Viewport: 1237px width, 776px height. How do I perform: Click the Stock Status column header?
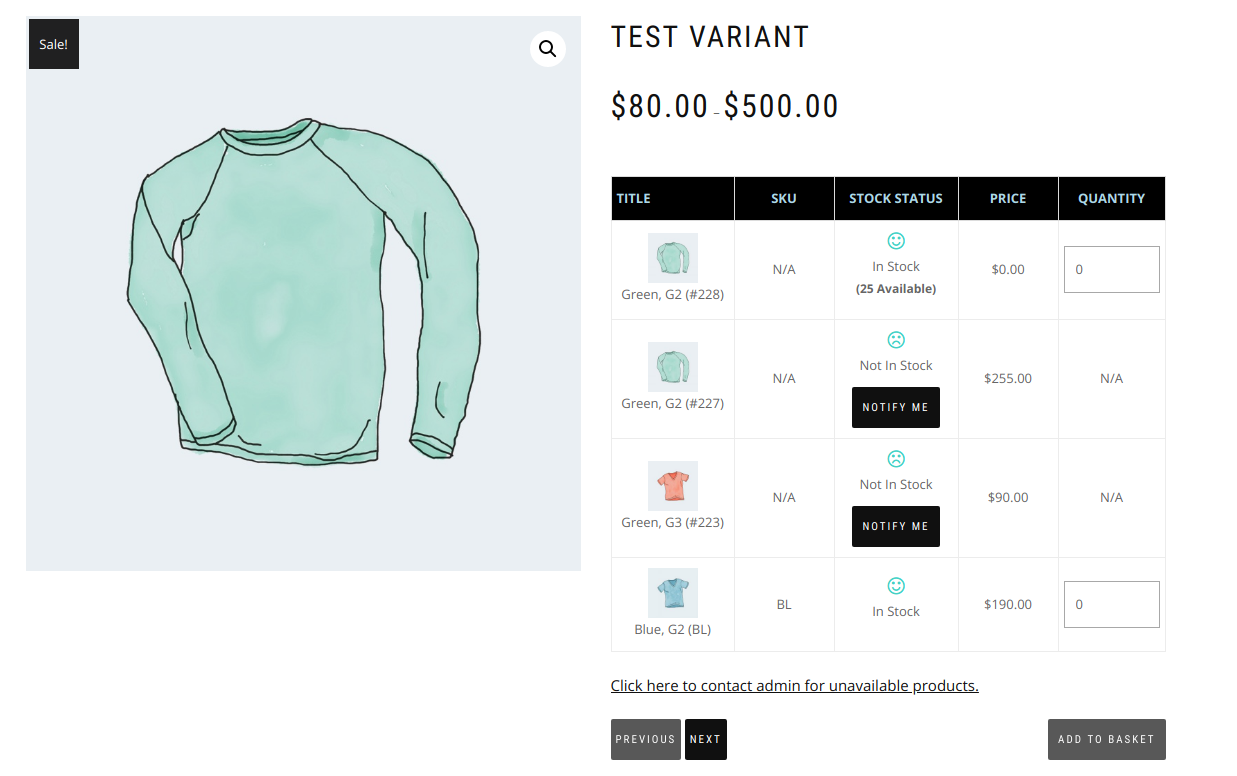point(896,198)
